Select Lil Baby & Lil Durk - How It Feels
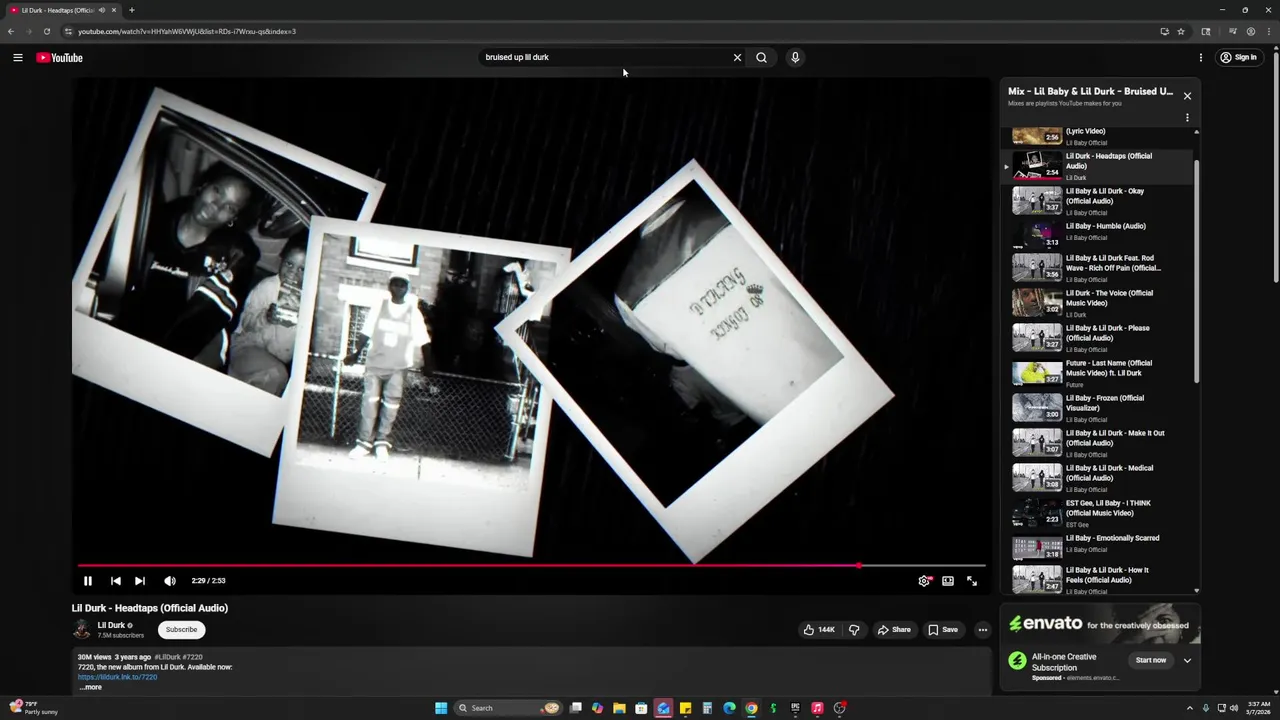Screen dimensions: 1280x720 (1099, 580)
